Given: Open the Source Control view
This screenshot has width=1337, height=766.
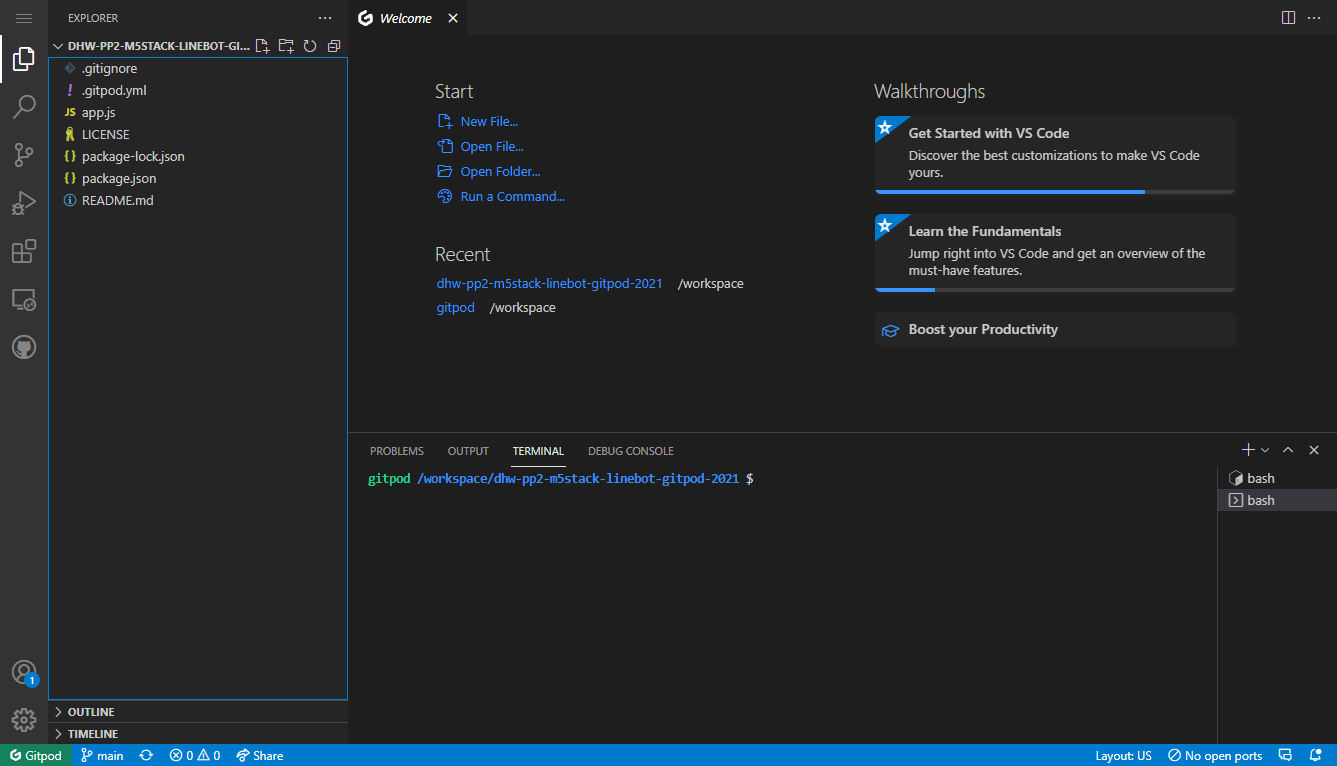Looking at the screenshot, I should point(24,155).
